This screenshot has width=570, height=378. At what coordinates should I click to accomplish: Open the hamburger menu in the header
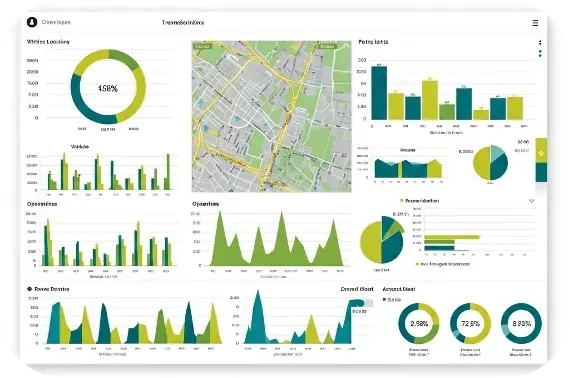coord(535,23)
